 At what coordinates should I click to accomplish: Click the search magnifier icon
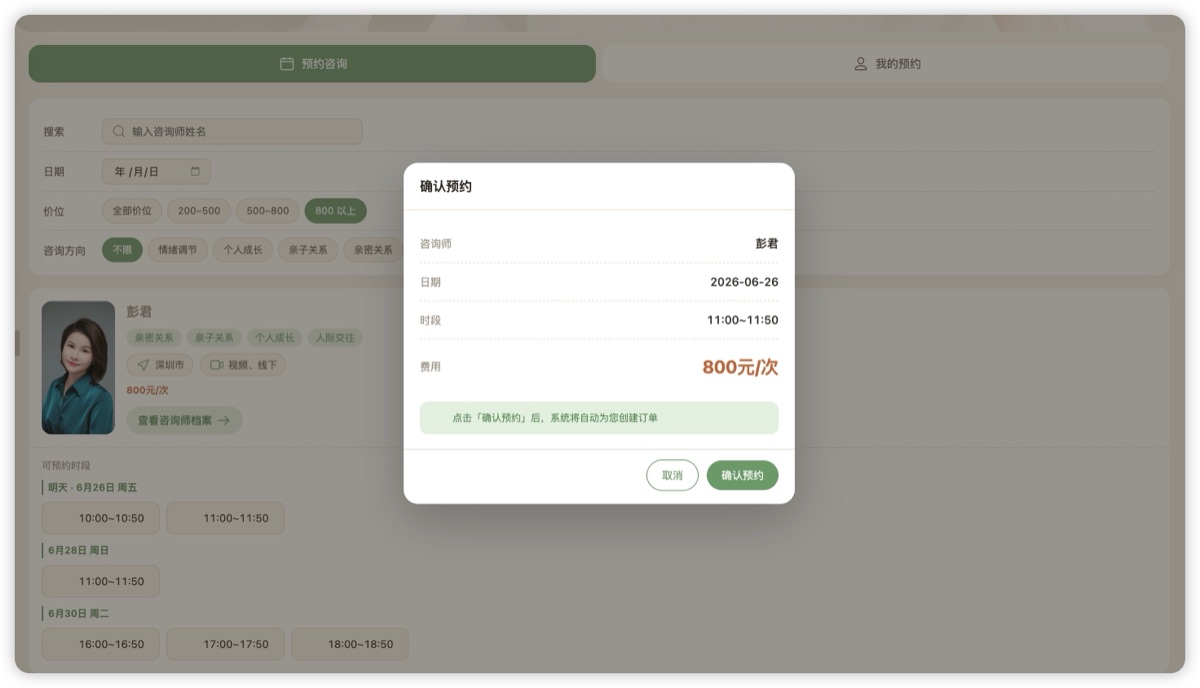tap(119, 131)
